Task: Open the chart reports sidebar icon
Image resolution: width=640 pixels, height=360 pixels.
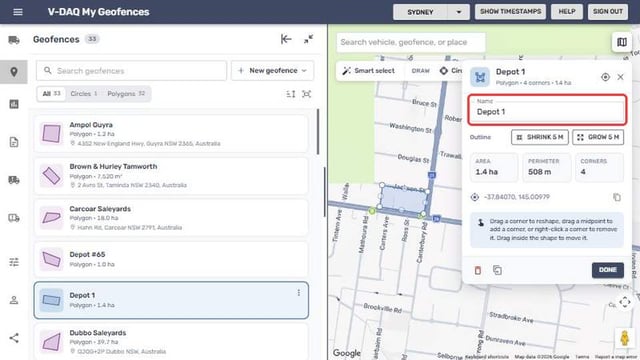Action: (14, 104)
